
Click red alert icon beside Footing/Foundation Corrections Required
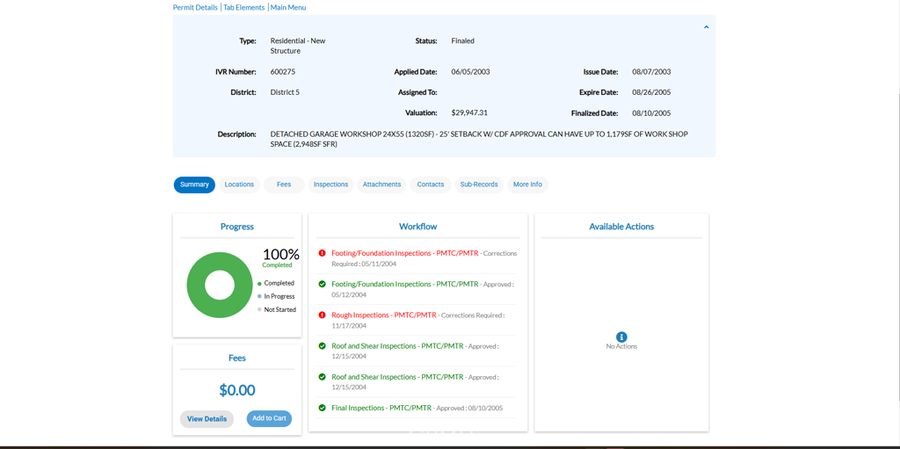[322, 253]
